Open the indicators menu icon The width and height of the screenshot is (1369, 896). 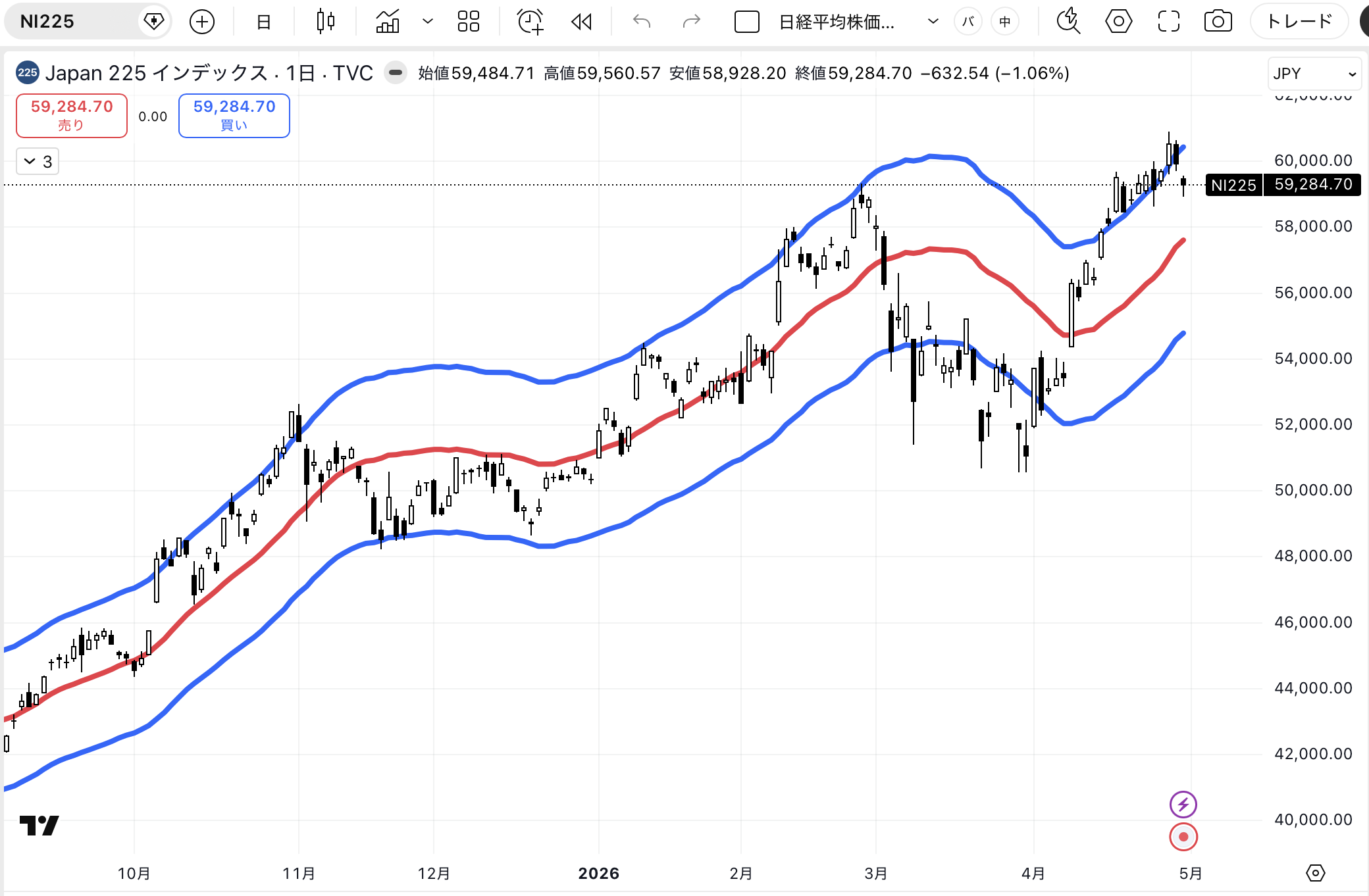[x=388, y=22]
